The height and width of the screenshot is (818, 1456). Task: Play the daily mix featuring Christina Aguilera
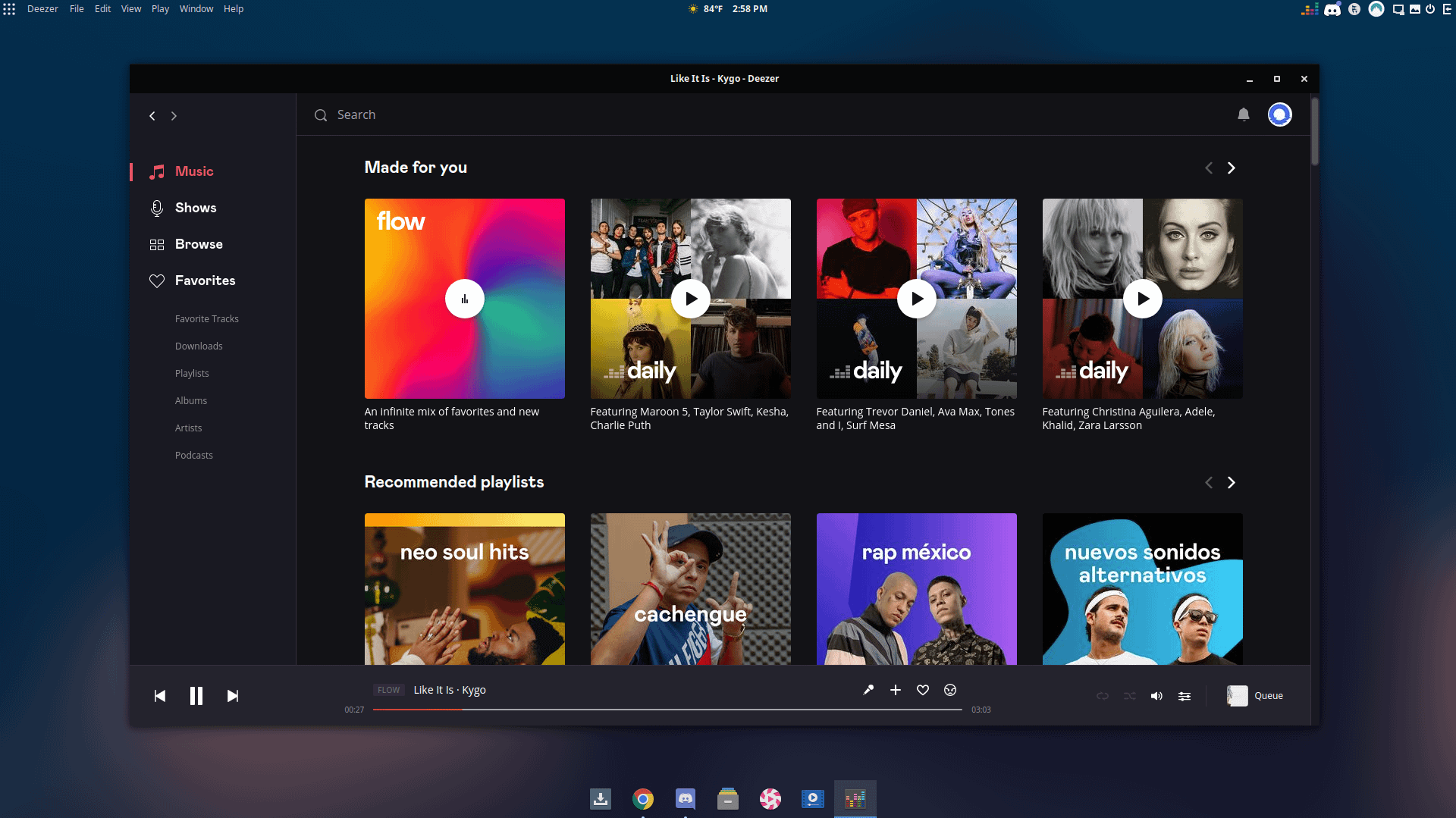point(1143,299)
